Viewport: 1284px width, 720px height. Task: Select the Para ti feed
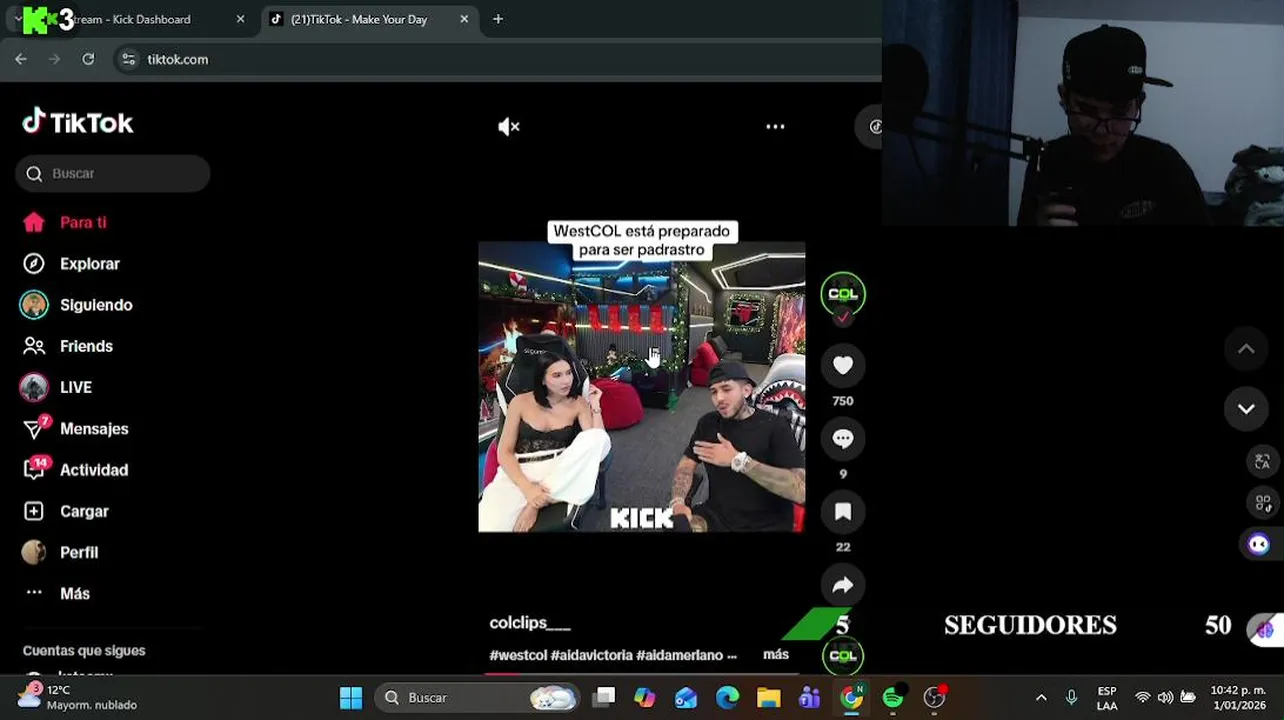click(x=83, y=222)
